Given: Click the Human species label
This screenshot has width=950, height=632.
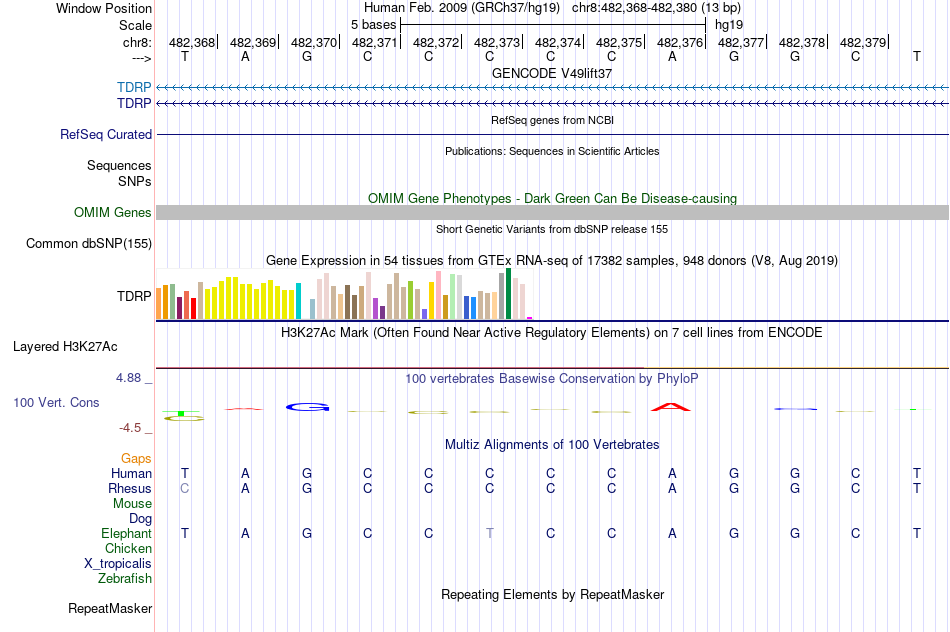Looking at the screenshot, I should pyautogui.click(x=131, y=473).
